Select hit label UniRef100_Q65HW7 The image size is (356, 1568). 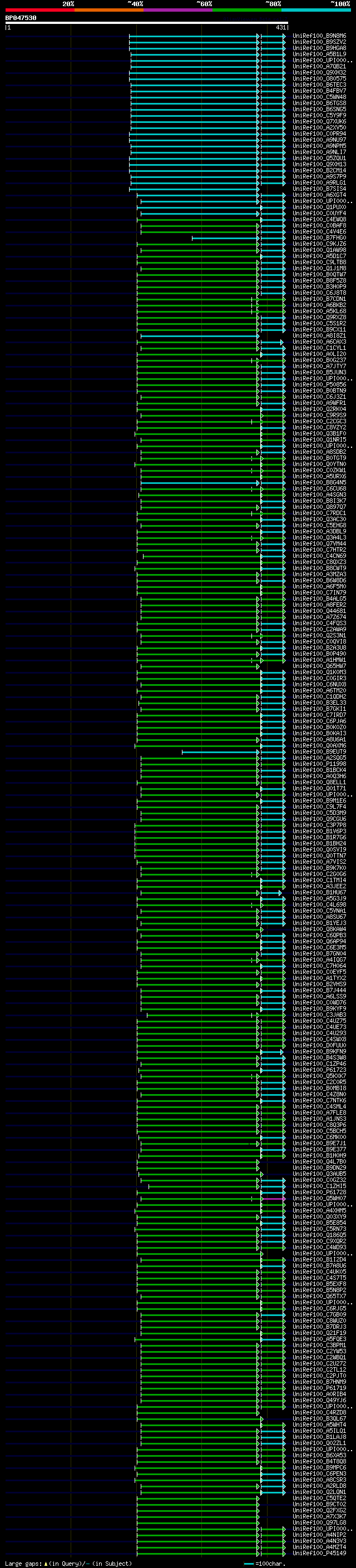319,666
